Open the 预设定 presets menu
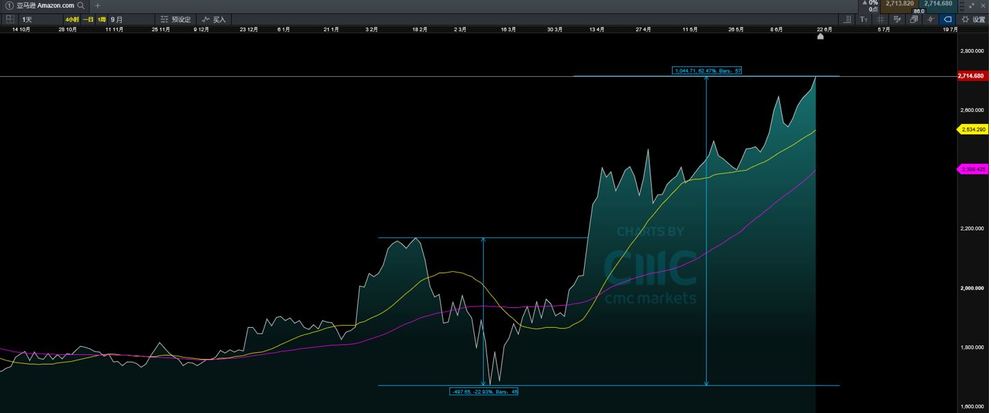The width and height of the screenshot is (991, 413). coord(175,20)
